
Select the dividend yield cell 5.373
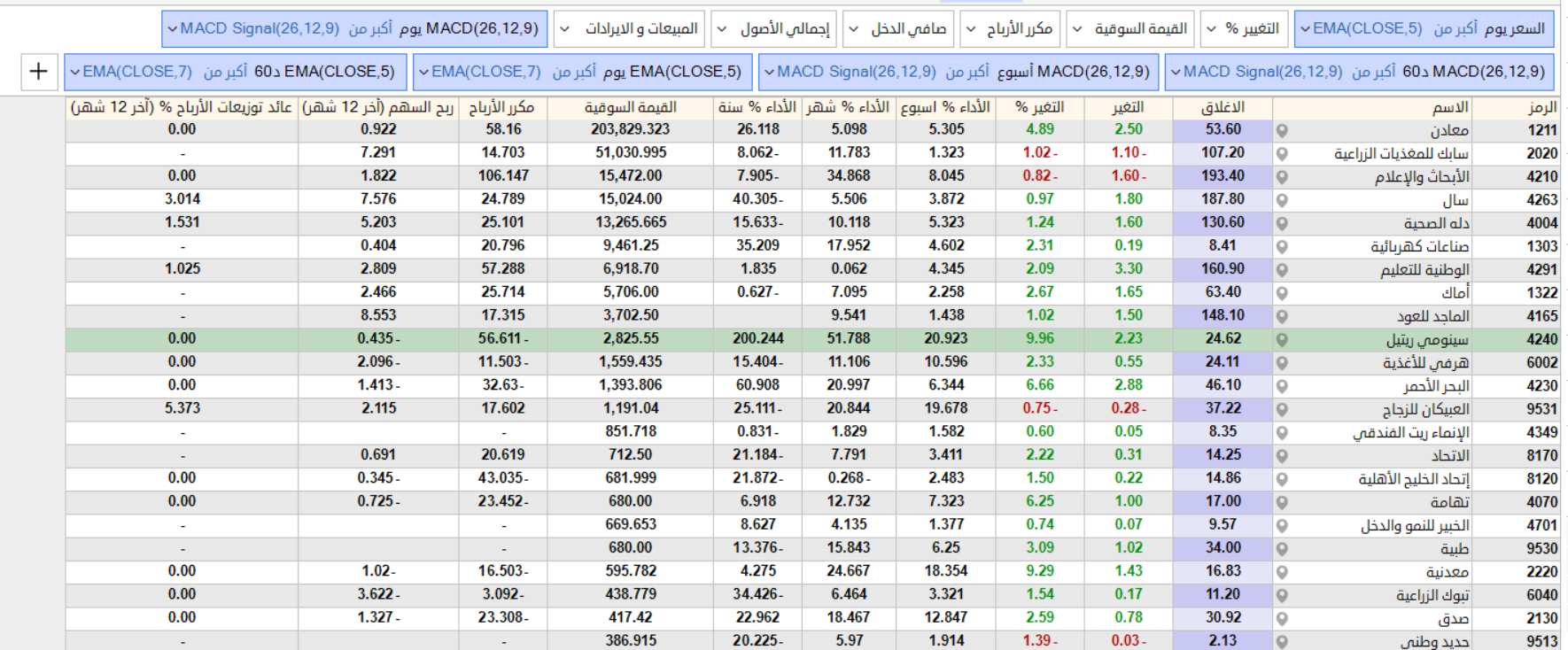182,408
